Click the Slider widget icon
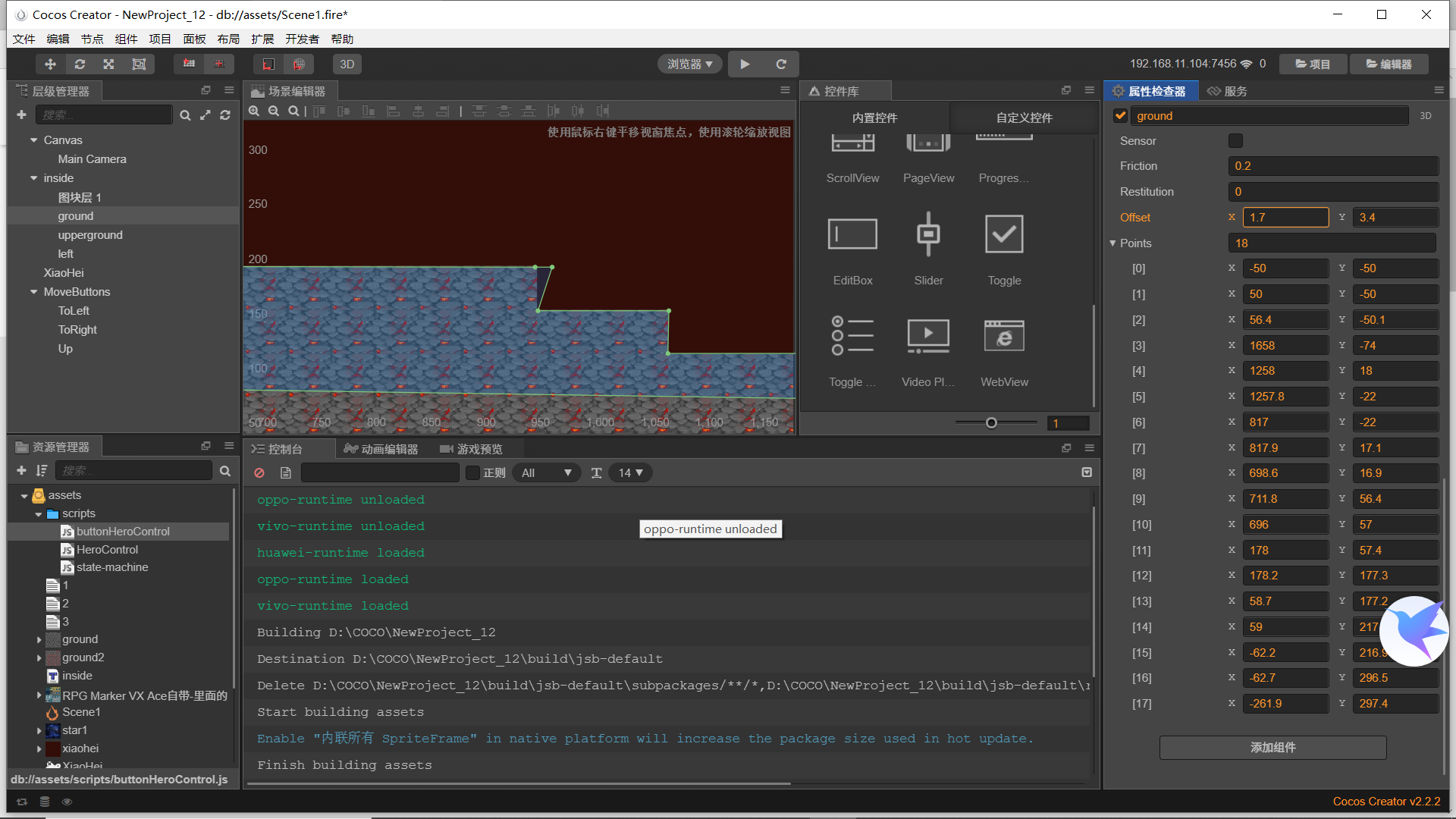This screenshot has height=819, width=1456. (928, 234)
